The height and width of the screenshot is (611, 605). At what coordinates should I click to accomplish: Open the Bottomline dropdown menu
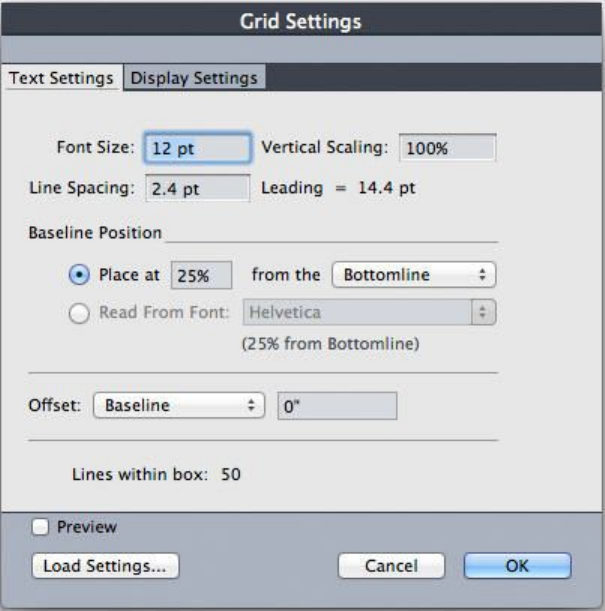[x=414, y=274]
